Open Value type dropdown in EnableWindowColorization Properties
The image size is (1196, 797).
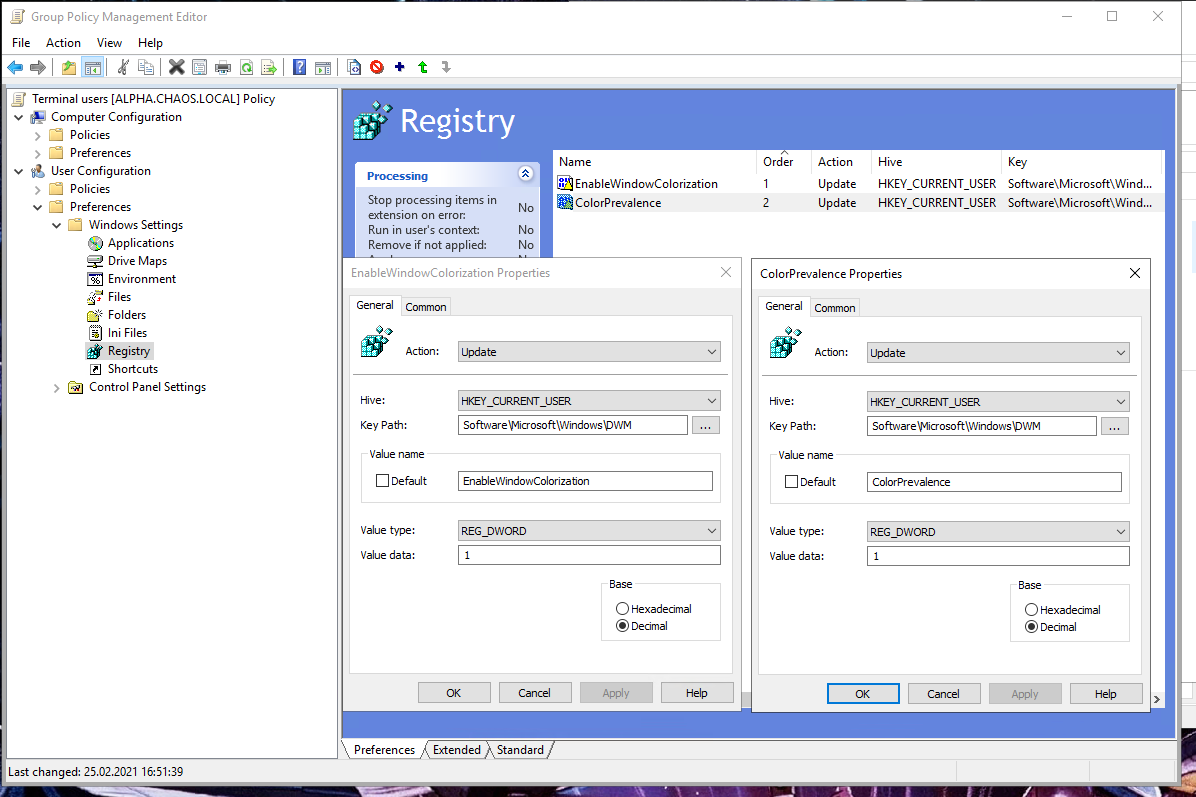589,531
